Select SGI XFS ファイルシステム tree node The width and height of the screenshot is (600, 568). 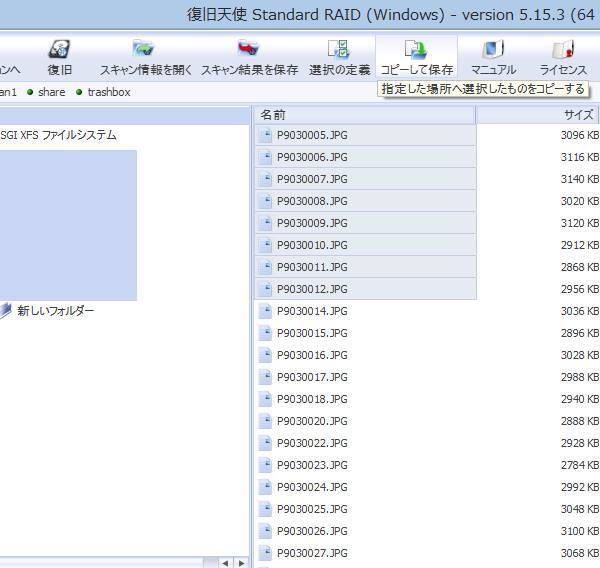point(58,135)
